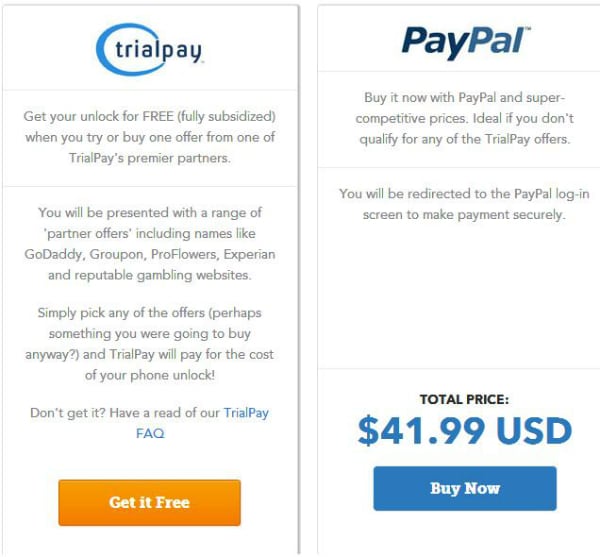600x557 pixels.
Task: Click 'of your phone unlock!' line
Action: [150, 375]
